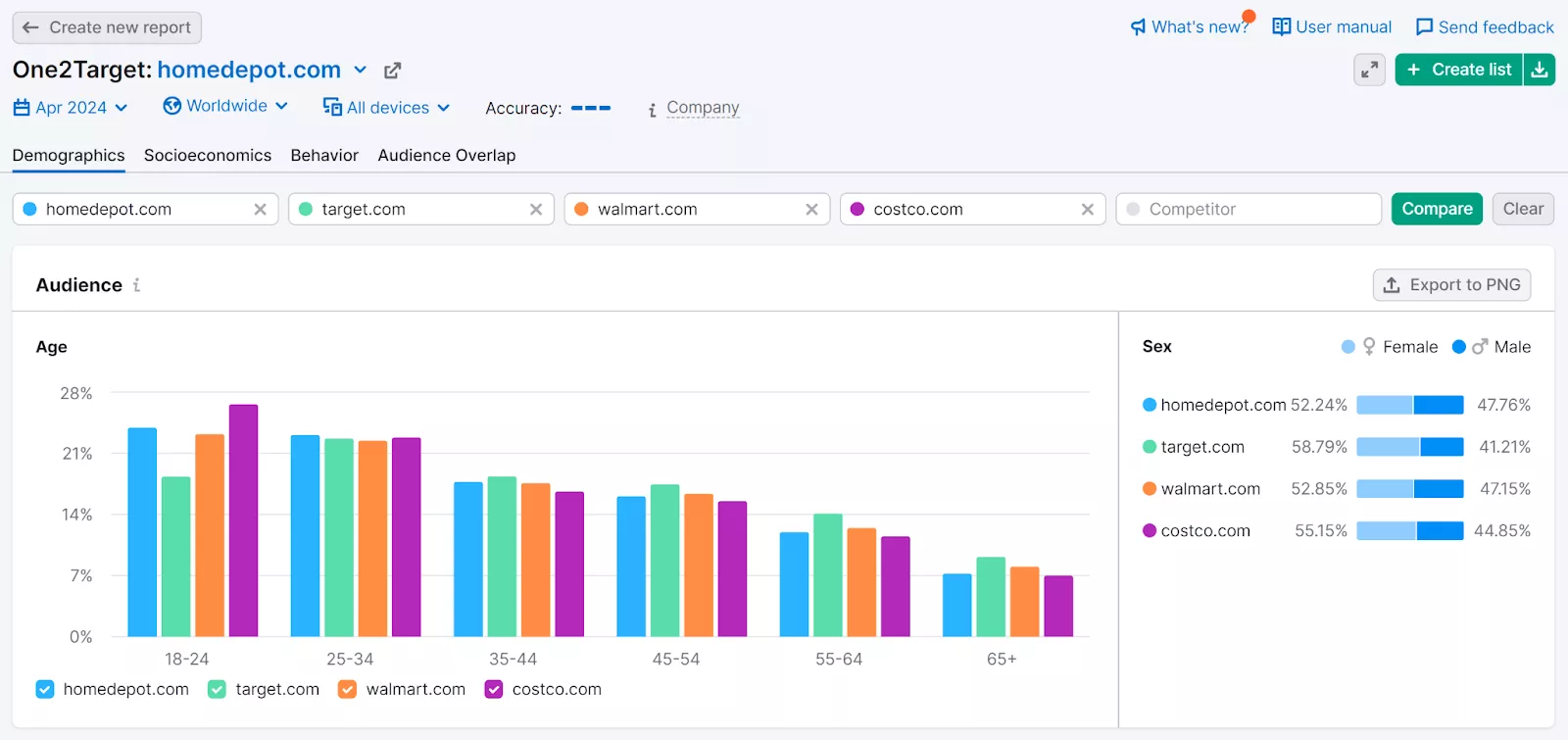
Task: Remove target.com from the comparison
Action: (x=536, y=209)
